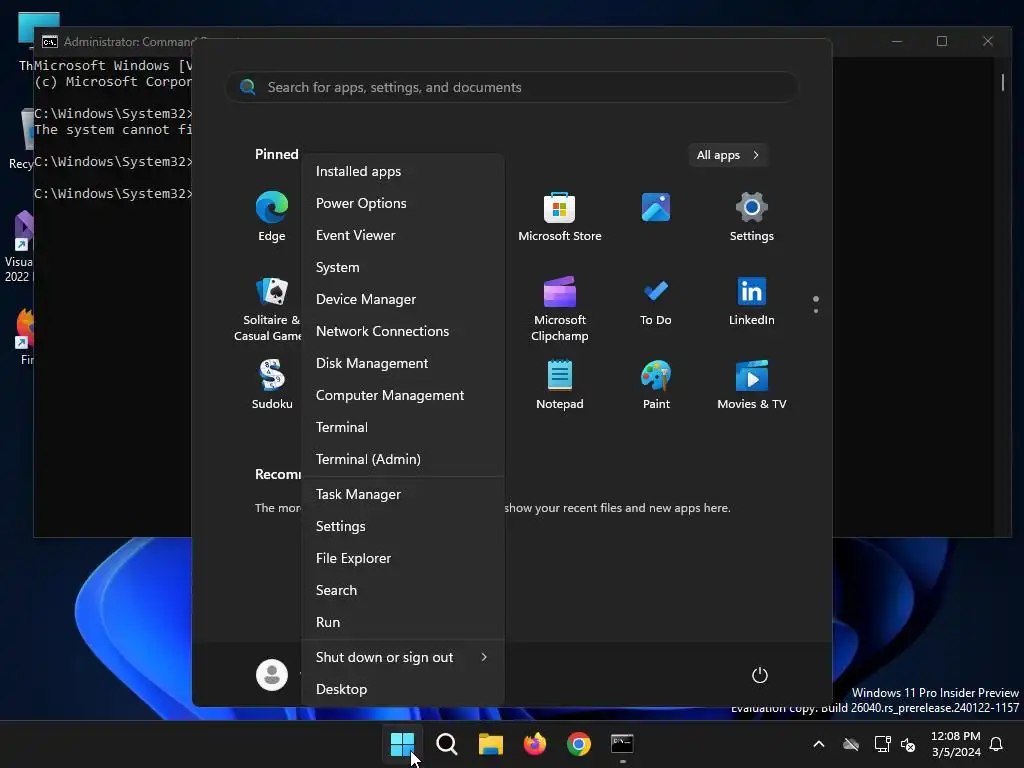The width and height of the screenshot is (1024, 768).
Task: Open the To Do app
Action: tap(656, 302)
